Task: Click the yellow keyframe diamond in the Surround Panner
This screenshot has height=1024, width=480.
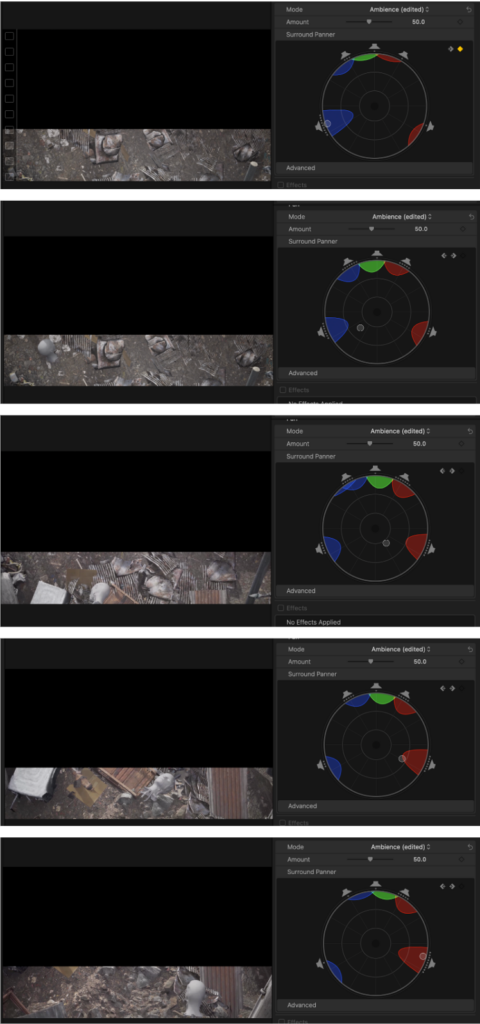Action: tap(460, 49)
